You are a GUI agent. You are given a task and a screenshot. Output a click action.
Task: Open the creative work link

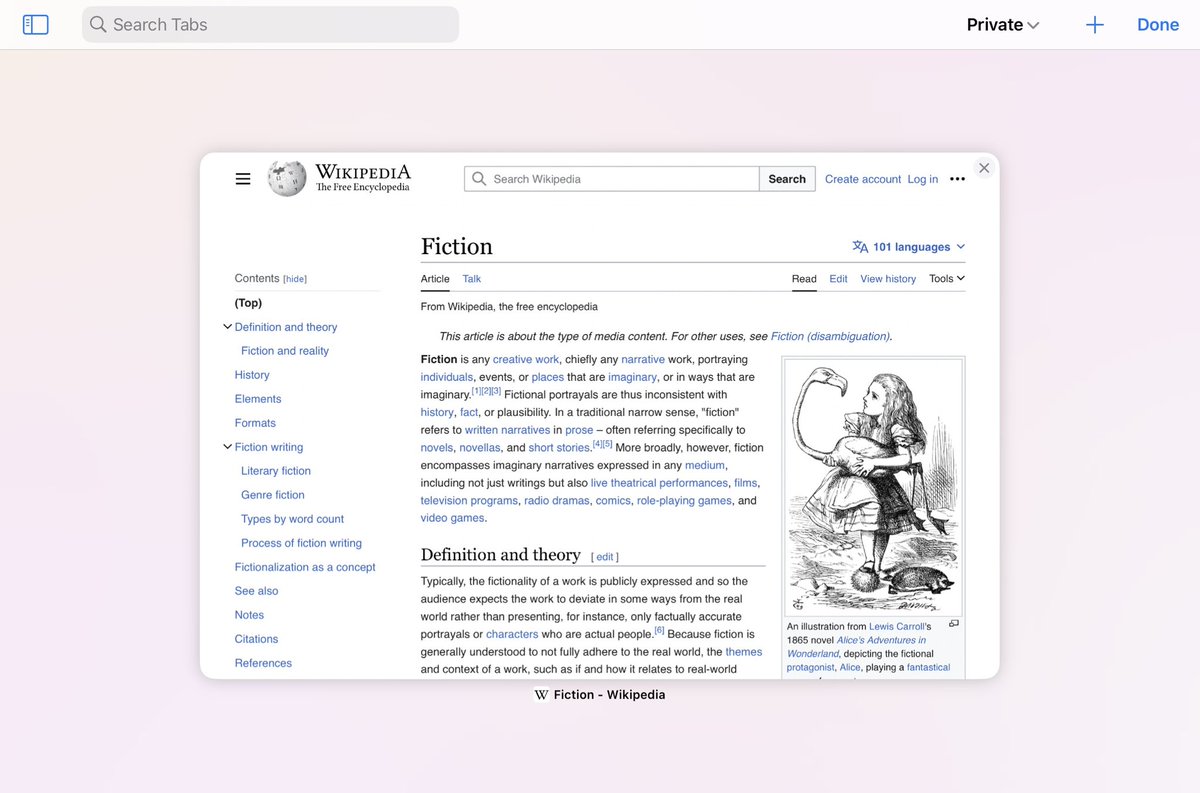526,359
